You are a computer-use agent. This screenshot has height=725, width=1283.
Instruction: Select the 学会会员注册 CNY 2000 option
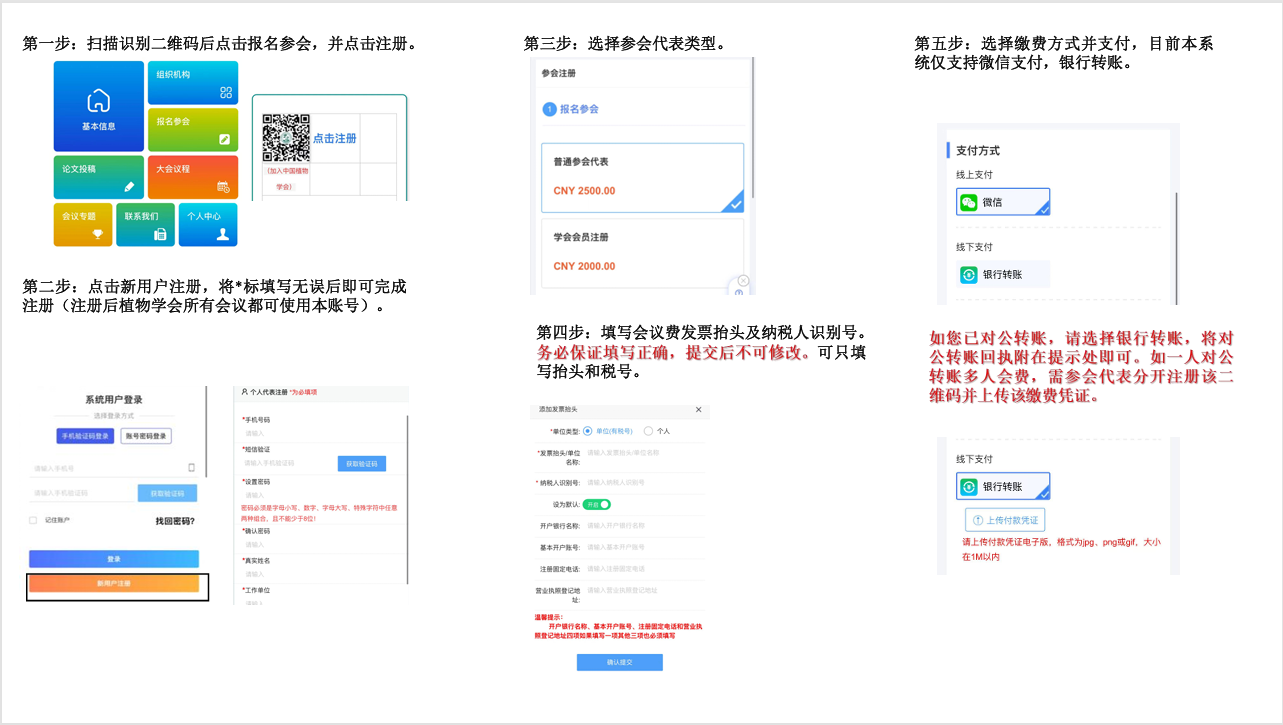[x=642, y=252]
